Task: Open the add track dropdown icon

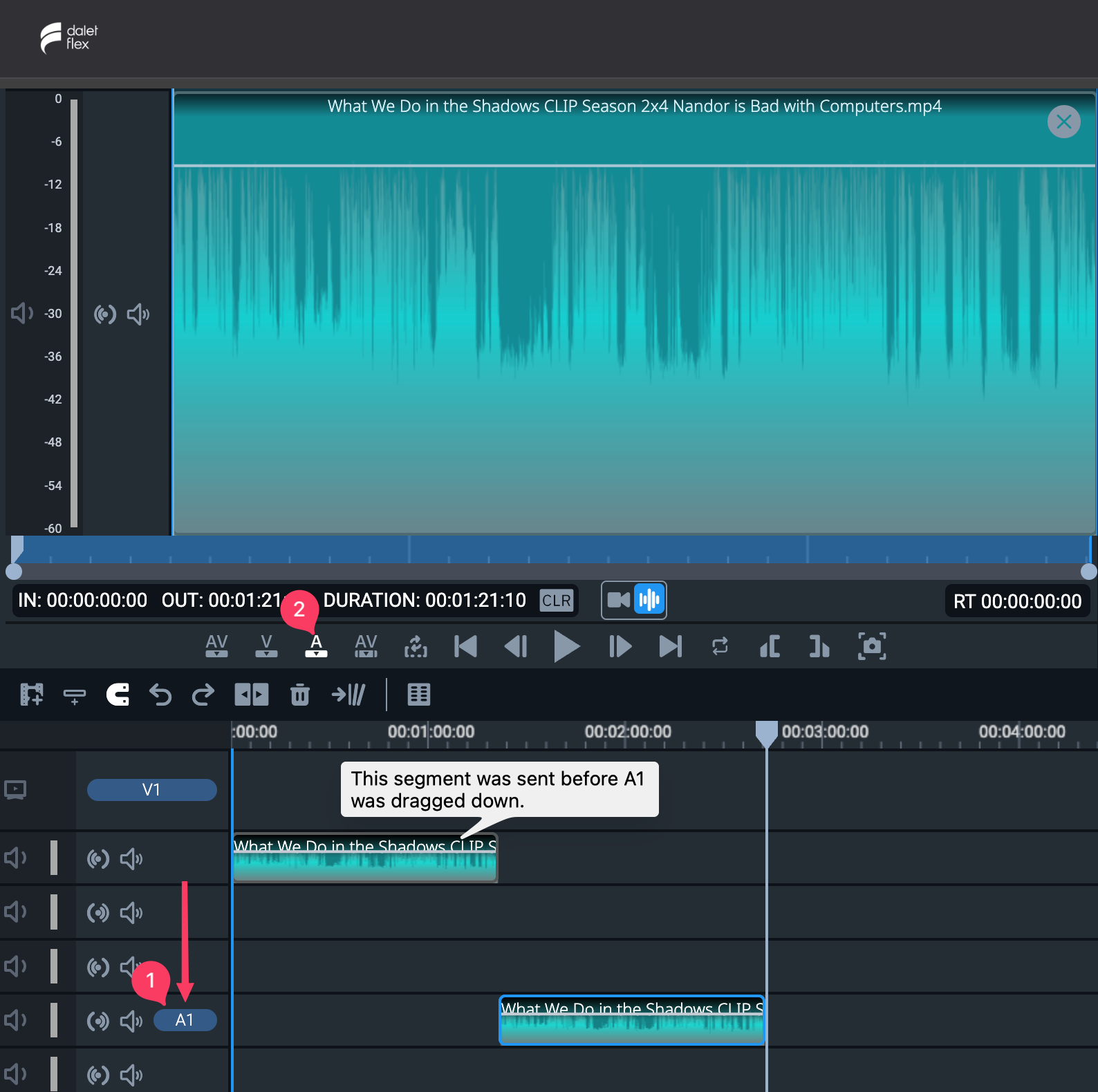Action: [74, 695]
